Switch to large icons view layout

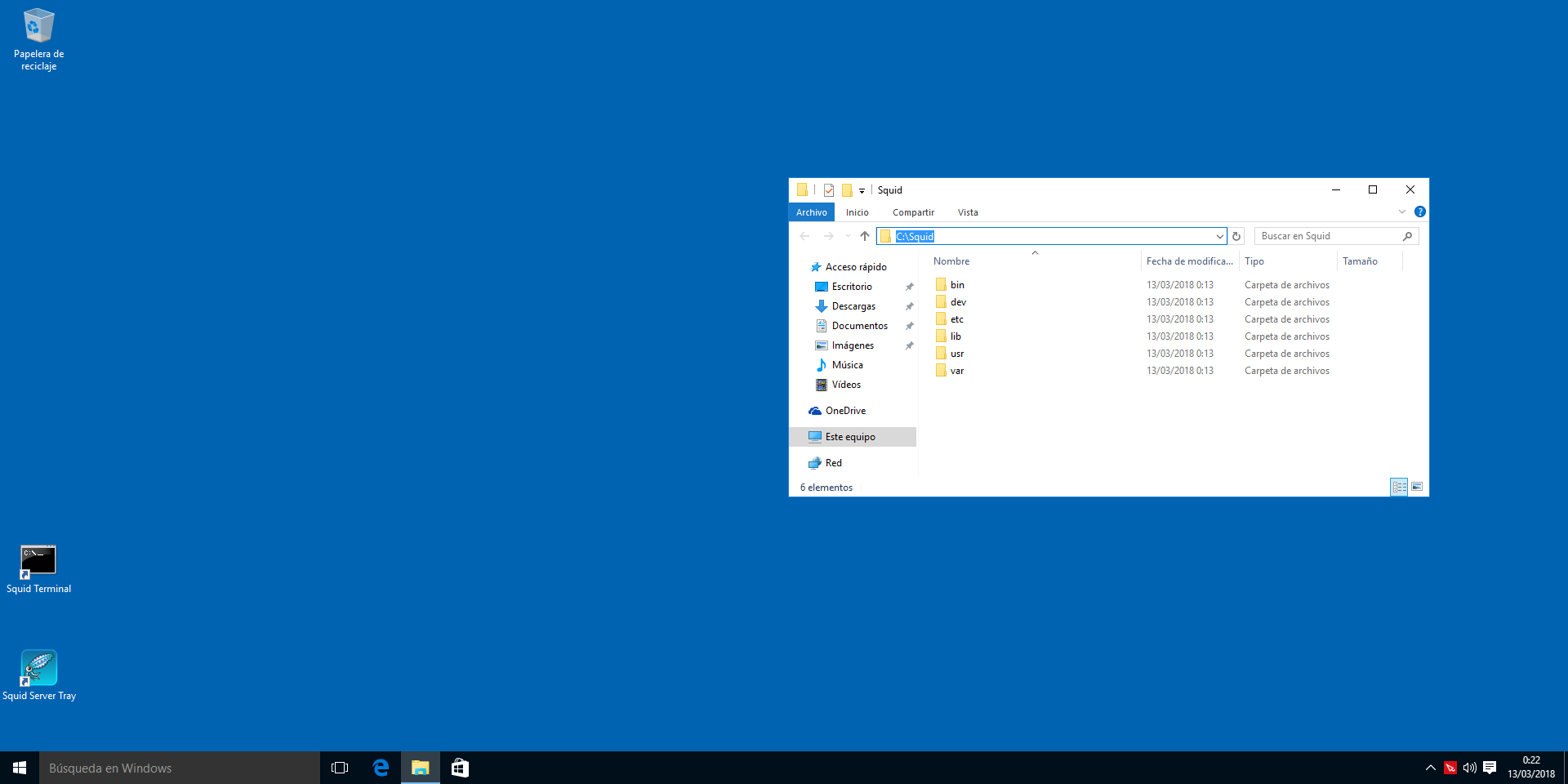point(1417,487)
